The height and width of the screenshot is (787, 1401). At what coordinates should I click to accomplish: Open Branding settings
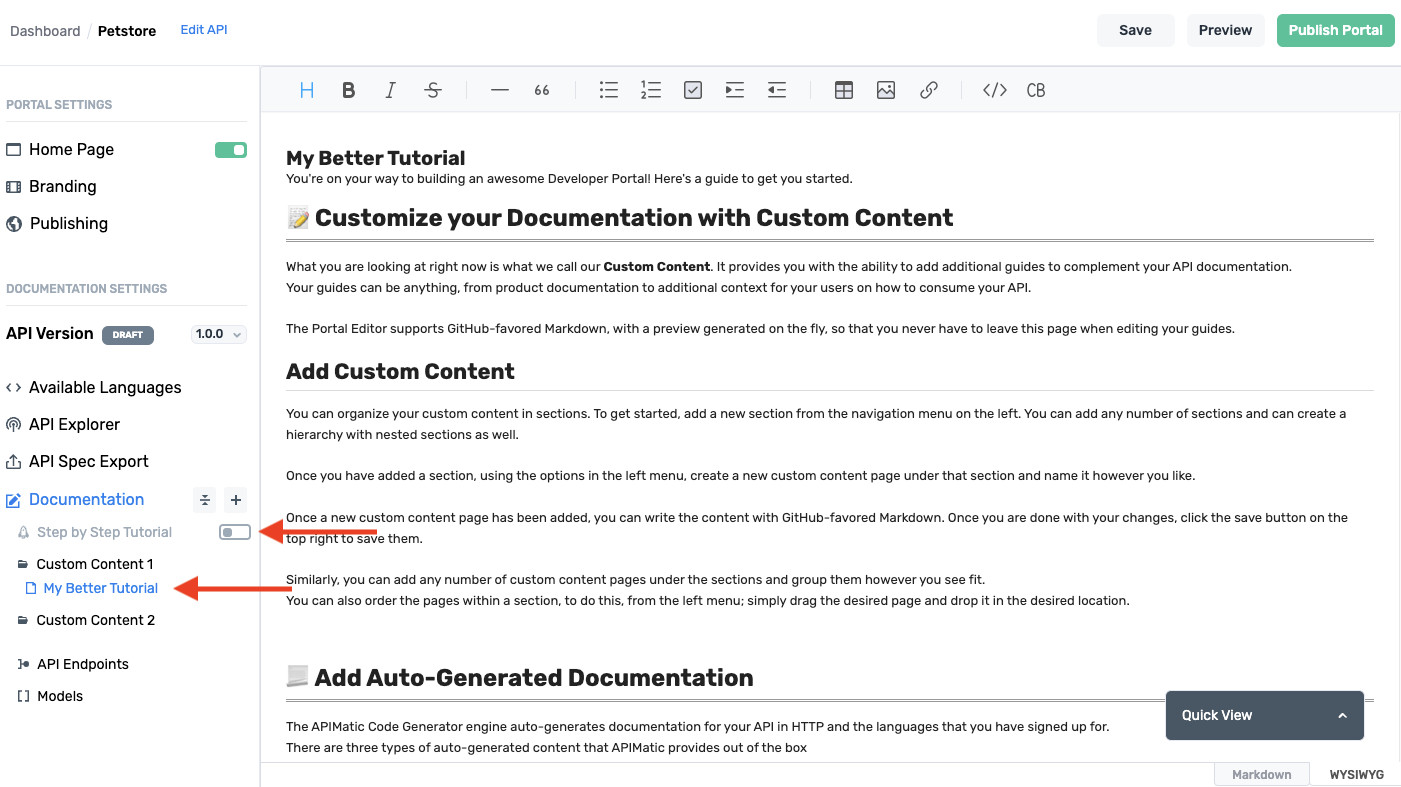tap(62, 186)
